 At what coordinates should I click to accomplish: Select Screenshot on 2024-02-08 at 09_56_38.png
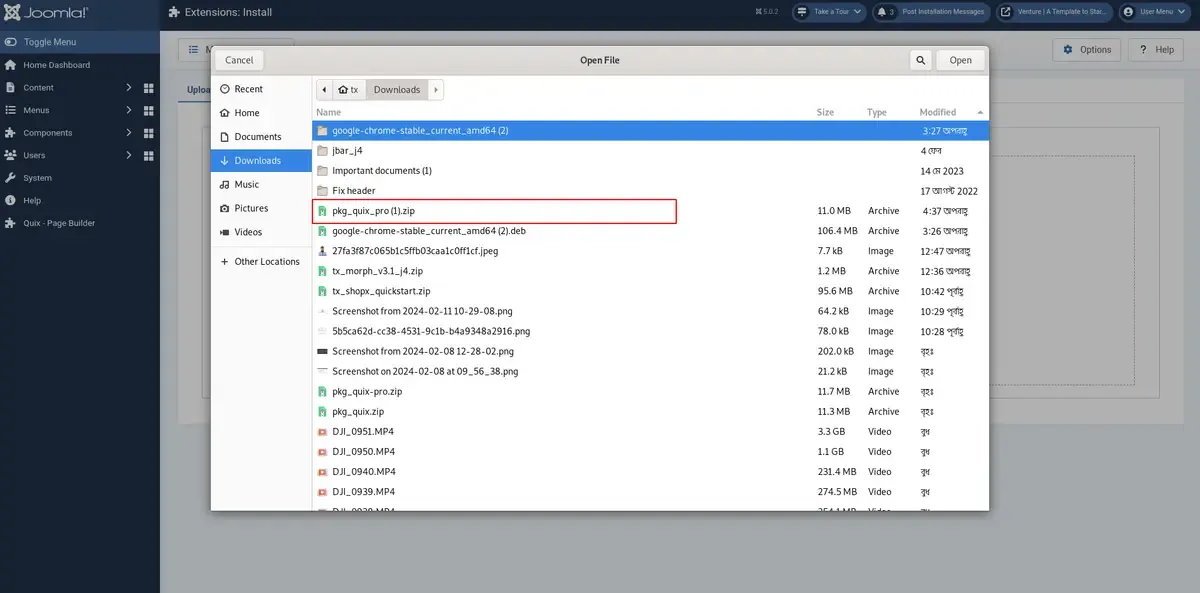tap(650, 371)
